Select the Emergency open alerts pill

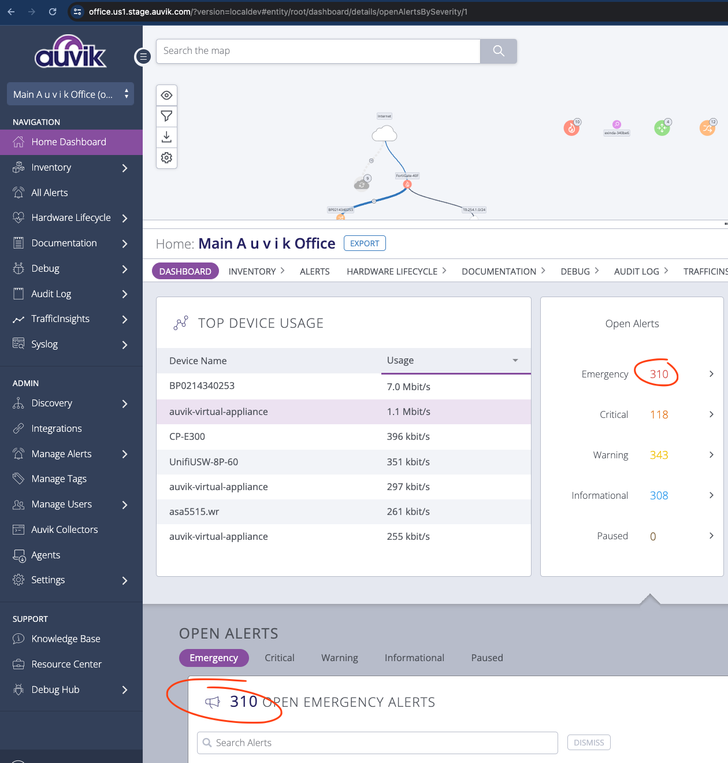click(214, 658)
